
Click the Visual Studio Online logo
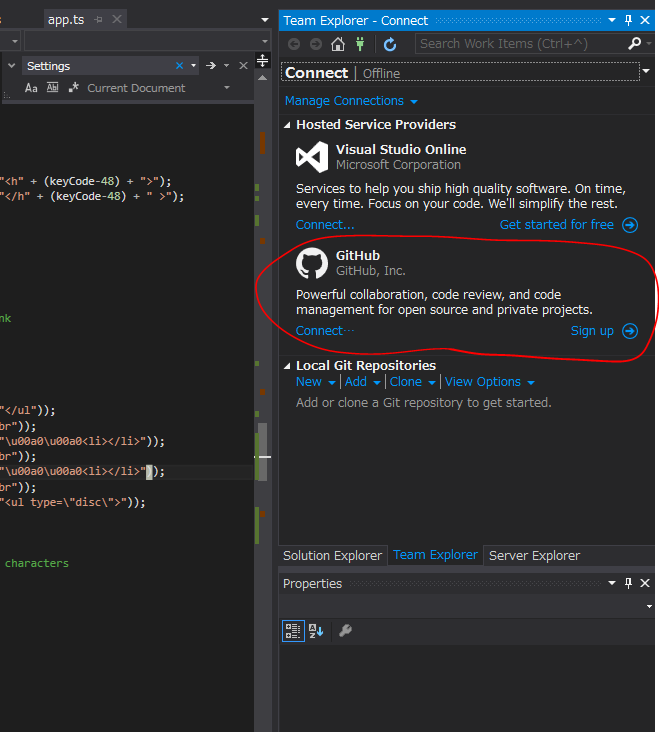[312, 157]
